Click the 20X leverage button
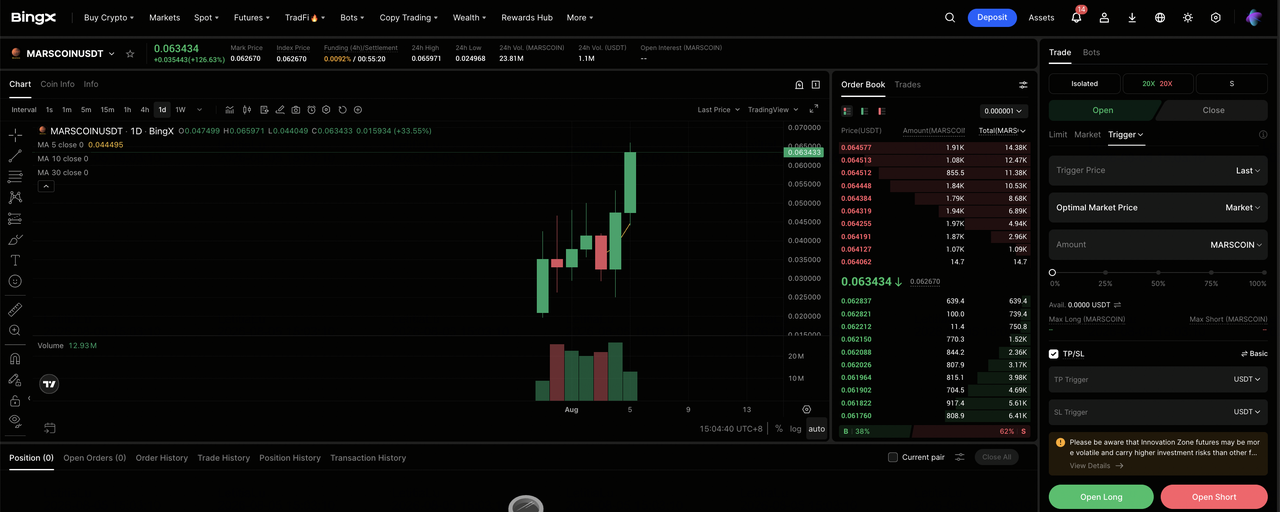The image size is (1280, 512). click(1158, 84)
